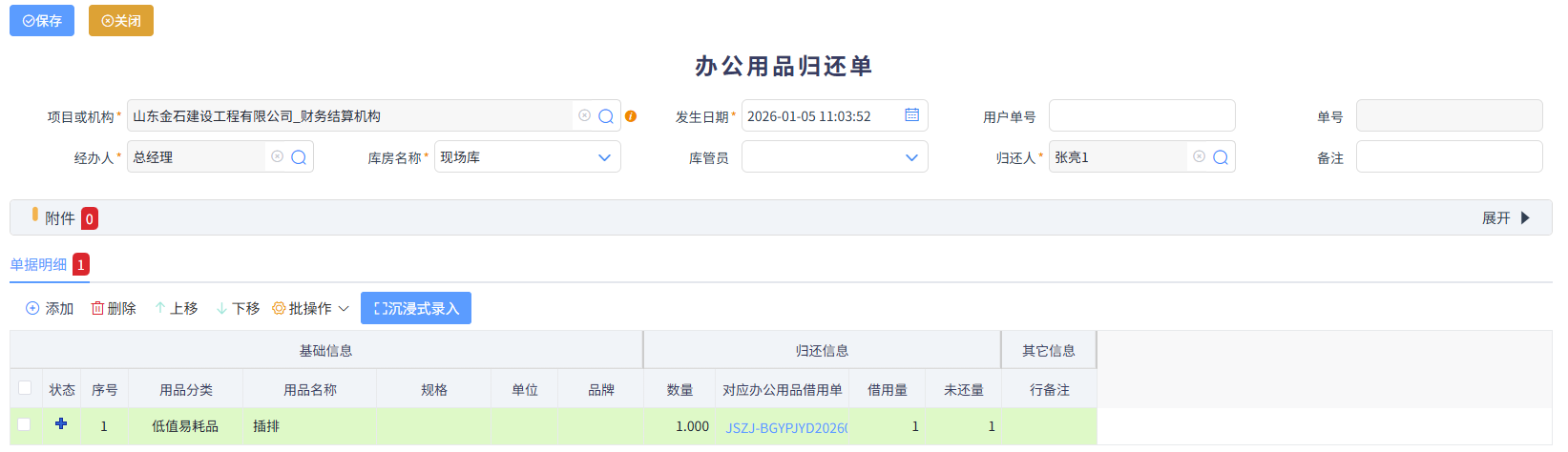The width and height of the screenshot is (1568, 452).
Task: Click the blue plus status icon in row 1
Action: (x=61, y=424)
